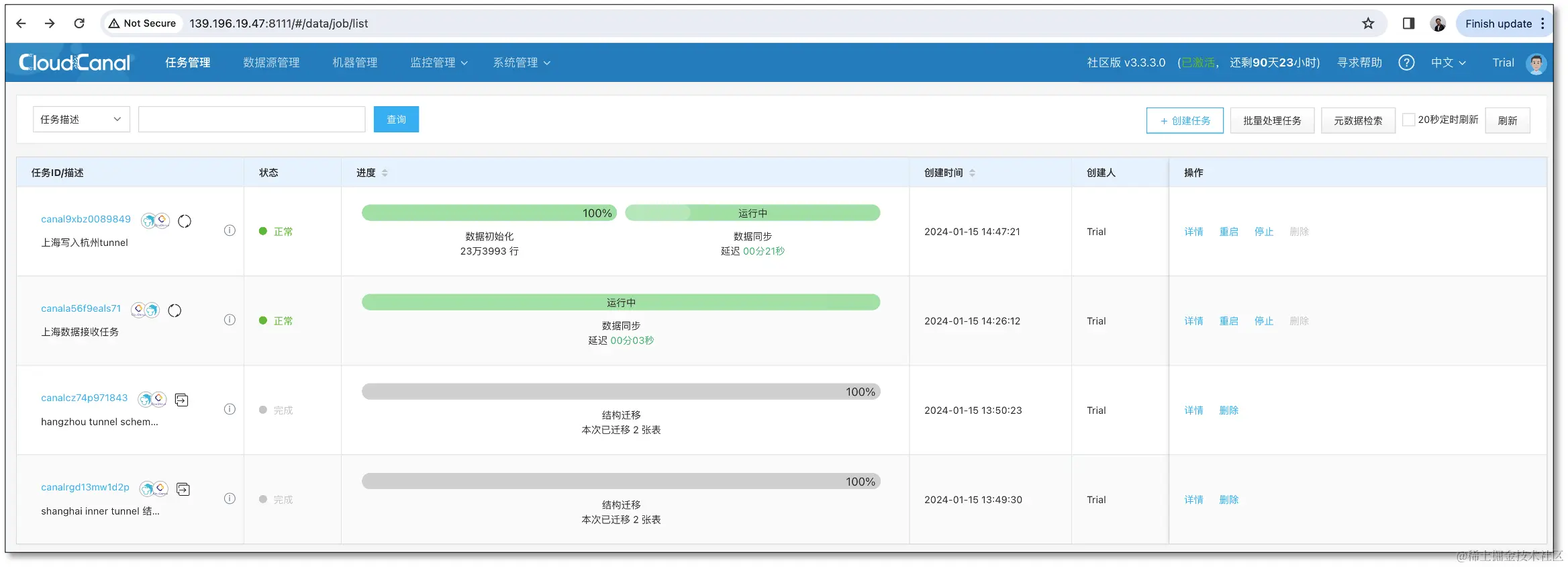Bookmark this page with star icon
This screenshot has width=1568, height=567.
click(1368, 24)
